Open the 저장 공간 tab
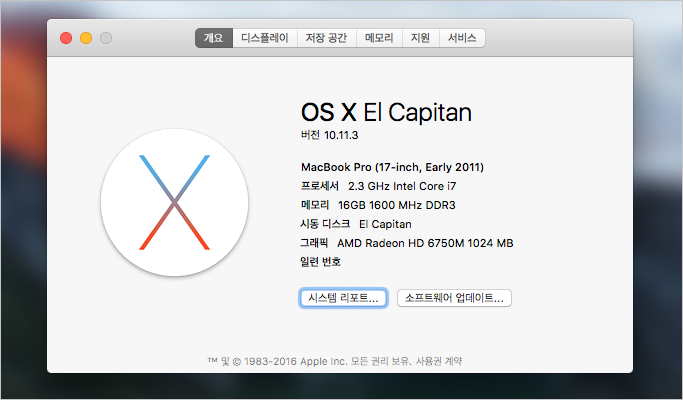This screenshot has width=683, height=400. point(327,38)
